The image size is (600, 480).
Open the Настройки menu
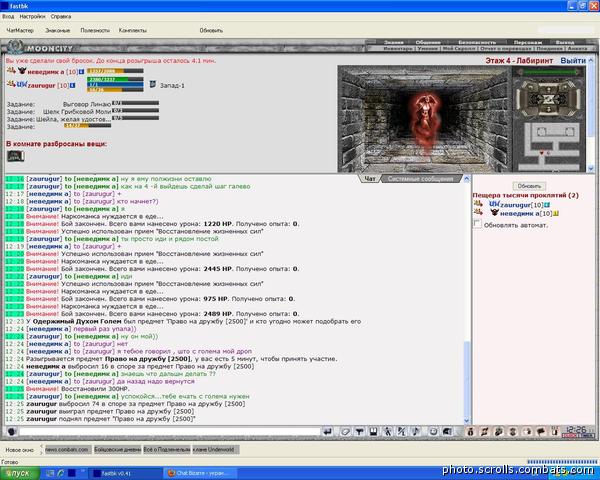[x=32, y=16]
